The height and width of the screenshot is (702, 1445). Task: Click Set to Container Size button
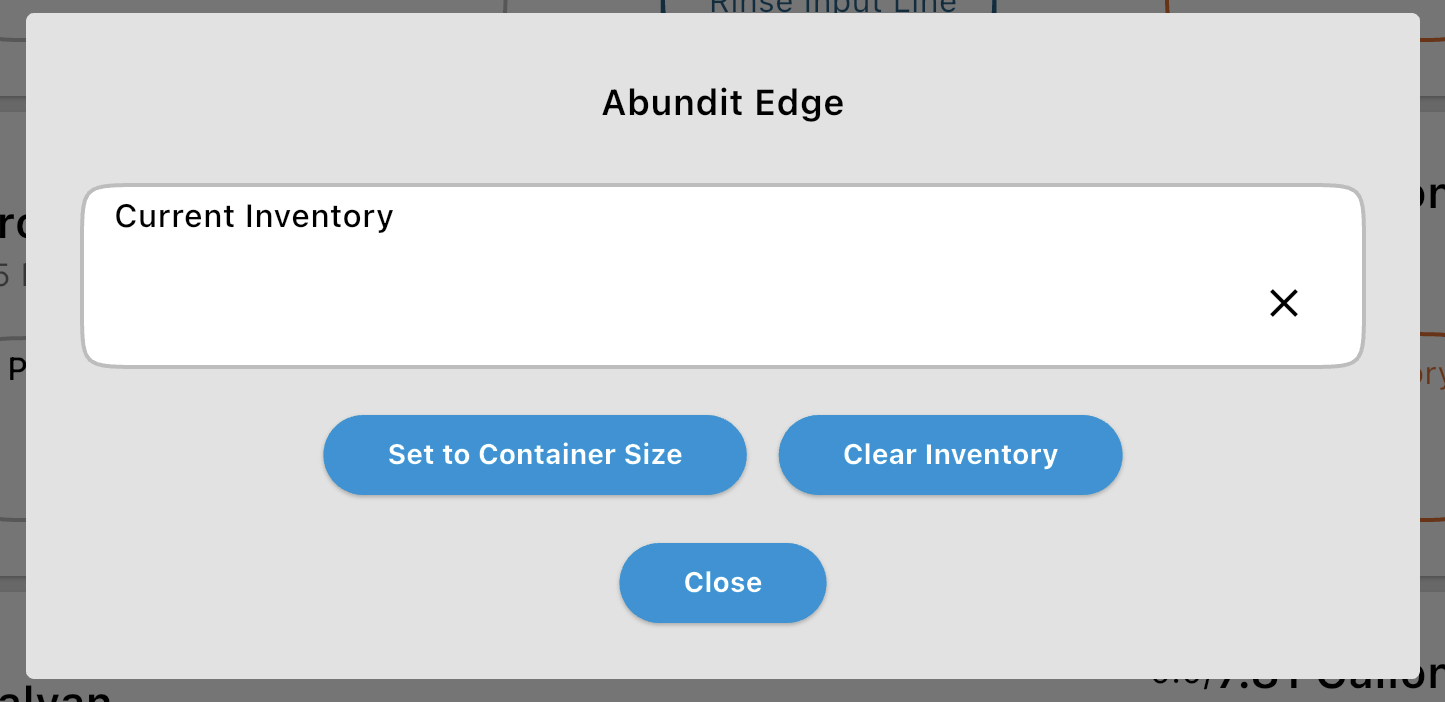pyautogui.click(x=535, y=455)
